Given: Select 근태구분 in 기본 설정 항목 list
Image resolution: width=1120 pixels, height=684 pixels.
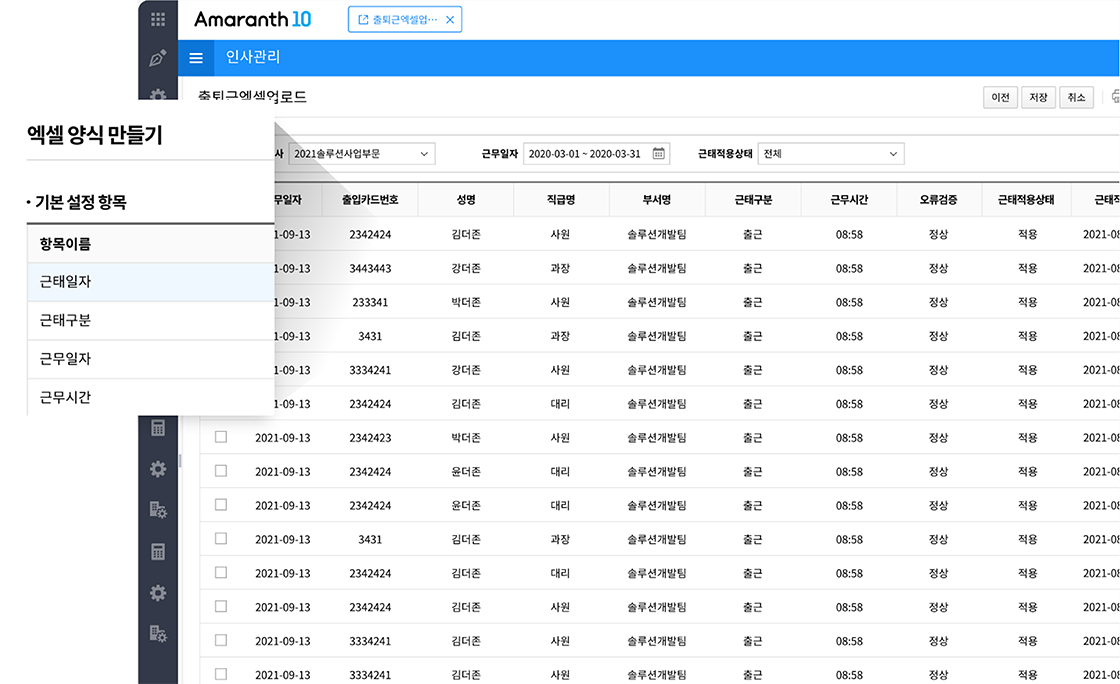Looking at the screenshot, I should [151, 321].
